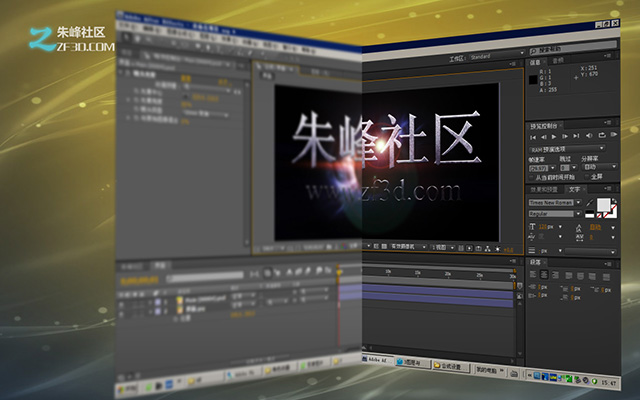Justify paragraph with last line left
The height and width of the screenshot is (400, 640).
tap(569, 276)
